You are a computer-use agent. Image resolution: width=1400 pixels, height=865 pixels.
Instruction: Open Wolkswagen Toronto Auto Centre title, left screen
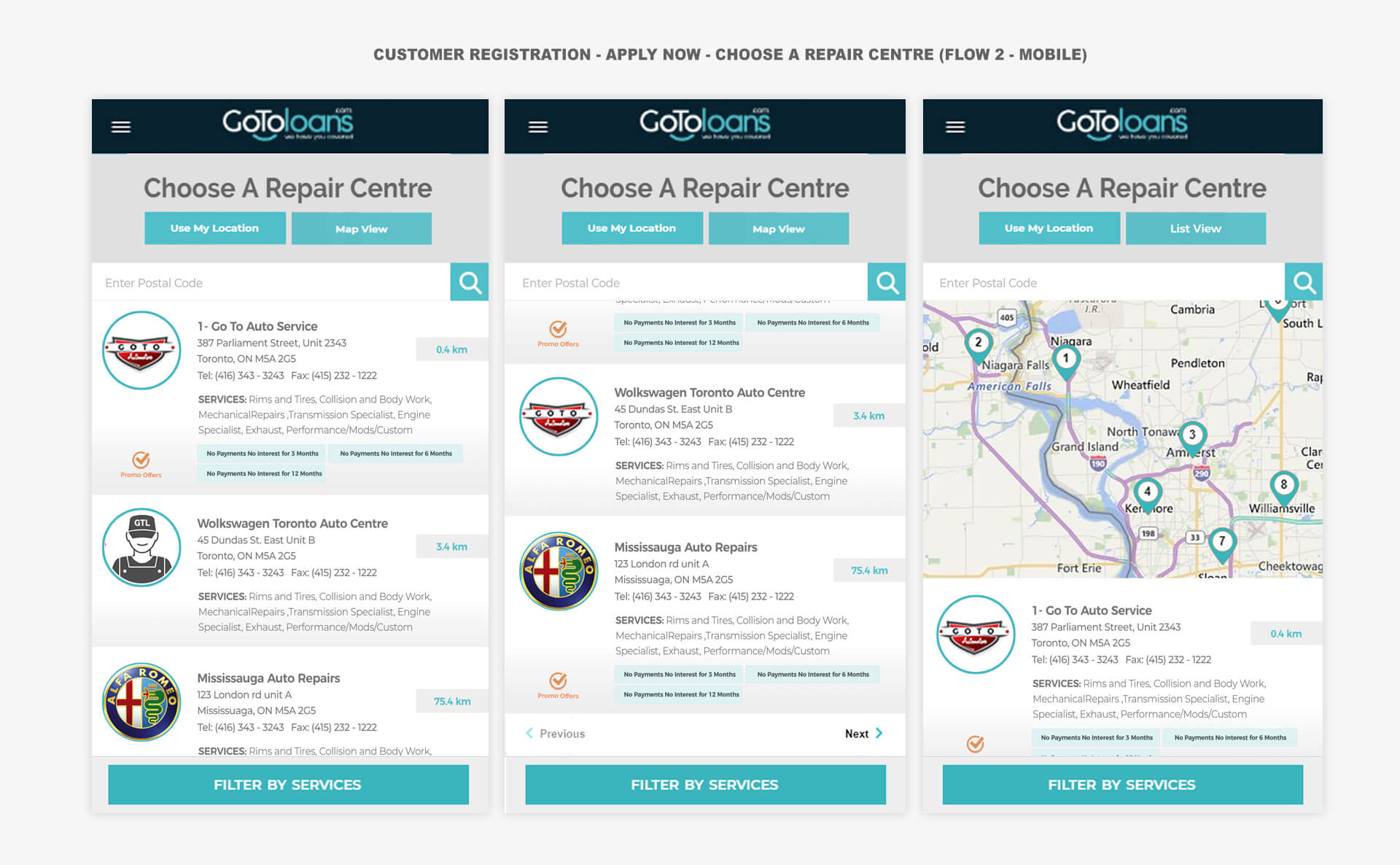tap(292, 523)
